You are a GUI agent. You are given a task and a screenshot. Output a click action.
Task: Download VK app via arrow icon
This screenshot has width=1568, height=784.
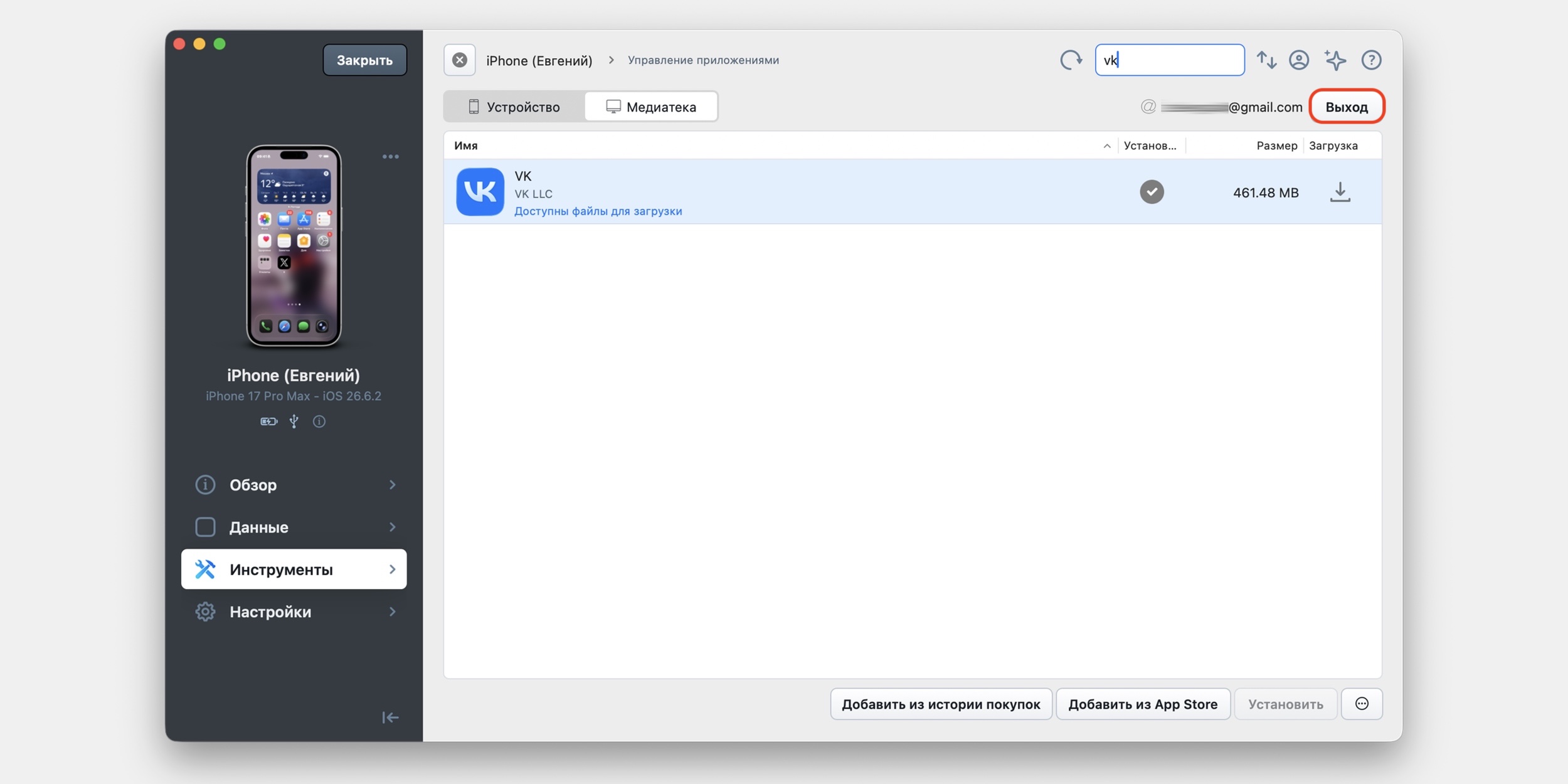pyautogui.click(x=1340, y=192)
